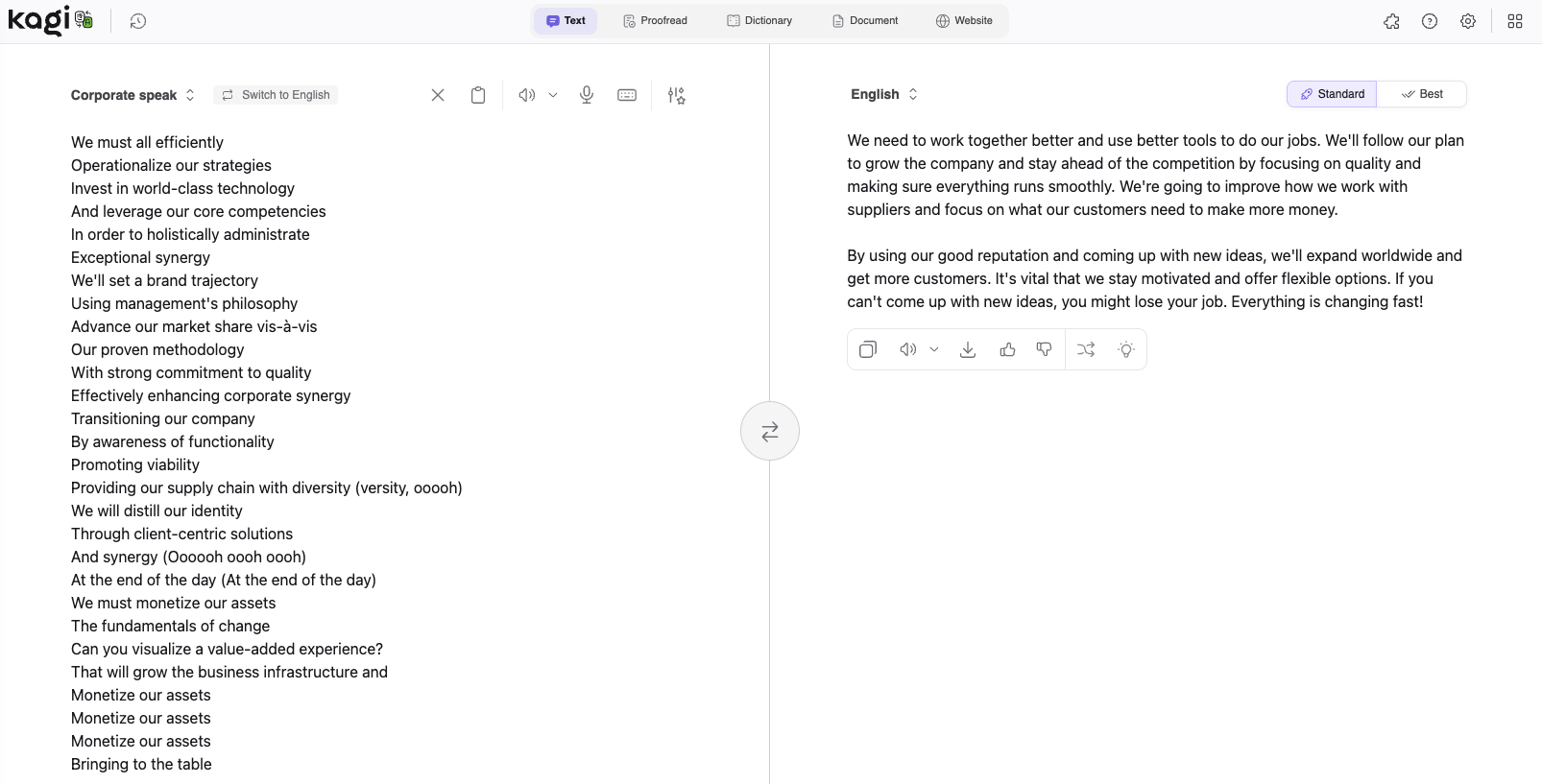Open the on-screen keyboard icon
This screenshot has width=1542, height=784.
point(627,95)
